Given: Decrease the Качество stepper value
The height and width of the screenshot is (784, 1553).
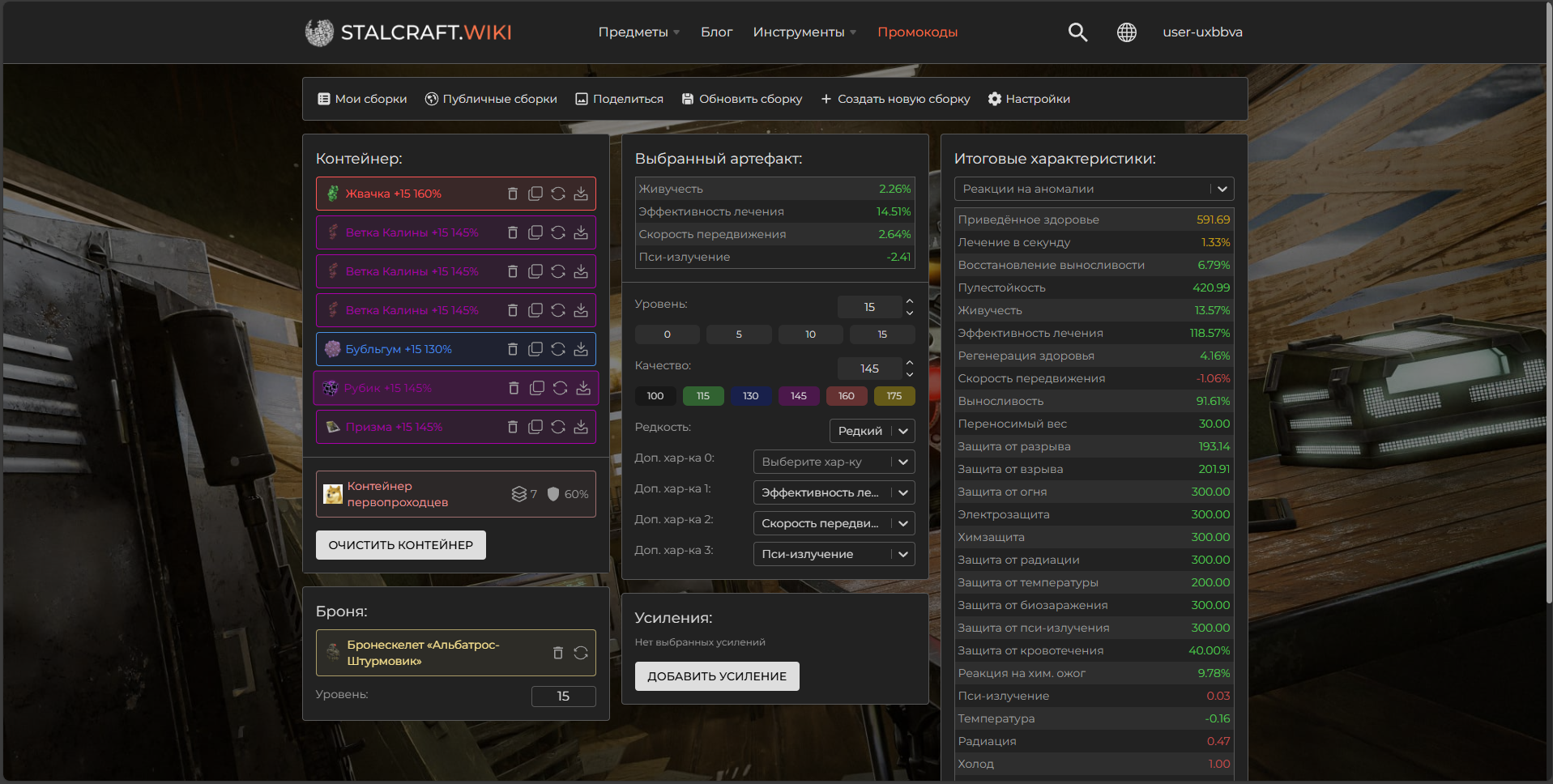Looking at the screenshot, I should point(910,374).
